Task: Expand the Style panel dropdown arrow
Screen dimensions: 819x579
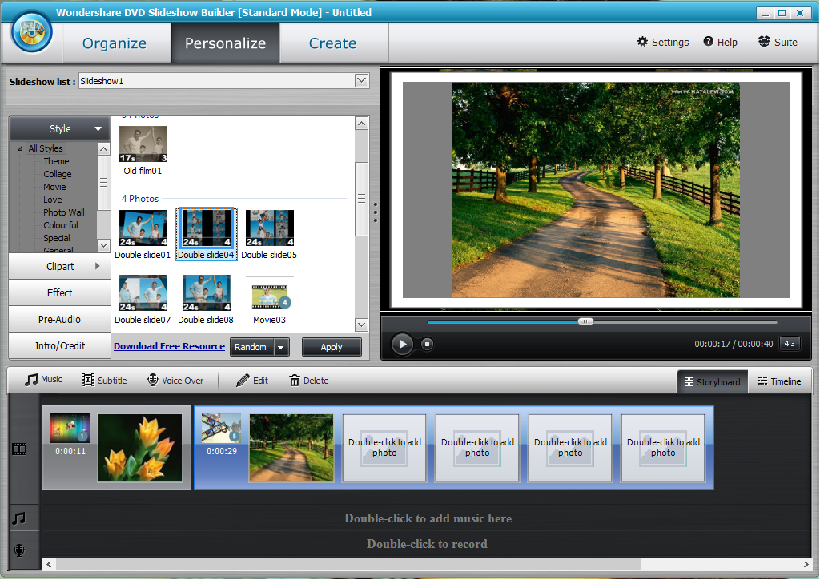Action: (98, 128)
